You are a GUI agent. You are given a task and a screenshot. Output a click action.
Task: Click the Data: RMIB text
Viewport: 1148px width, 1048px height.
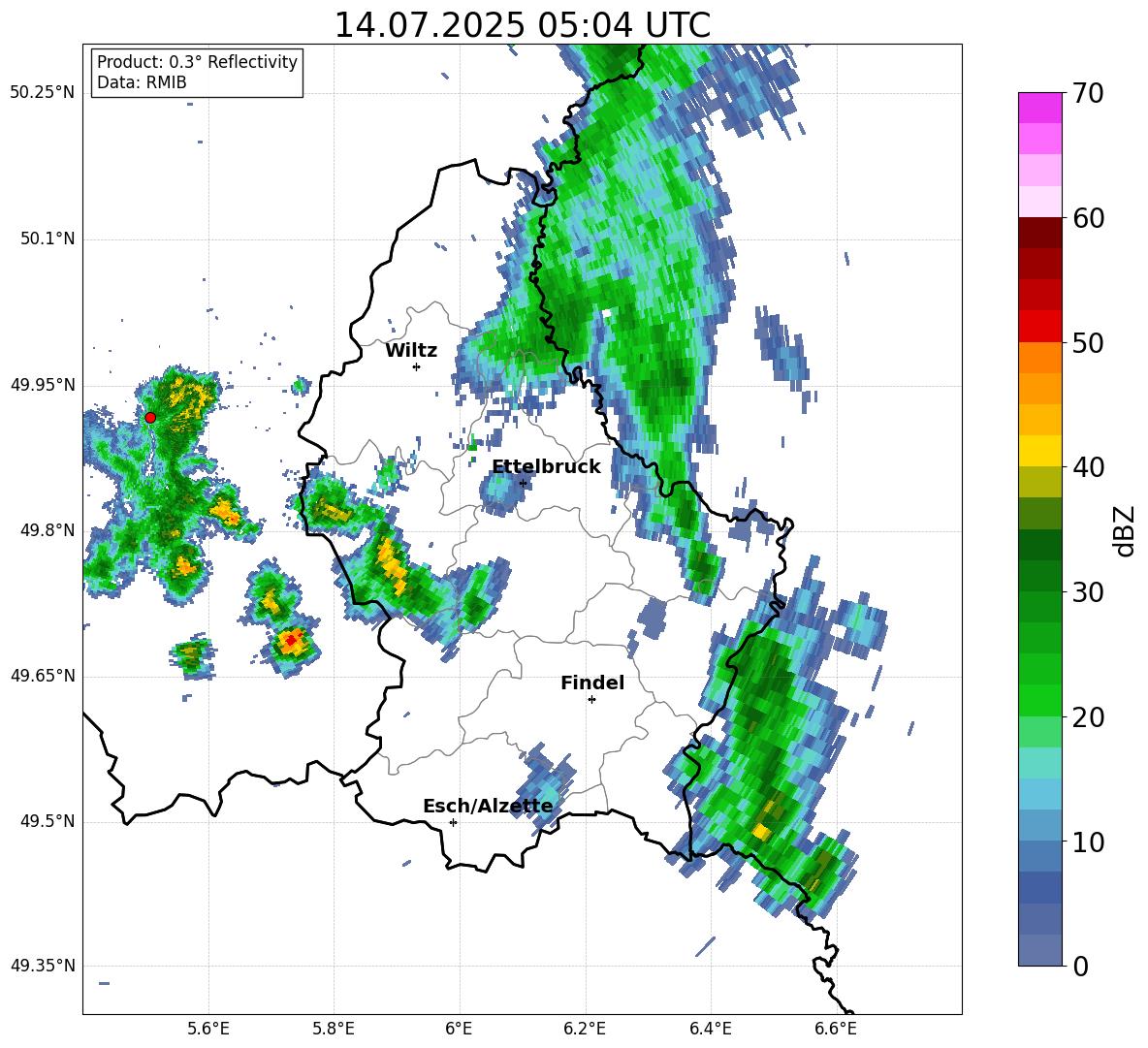[x=142, y=82]
